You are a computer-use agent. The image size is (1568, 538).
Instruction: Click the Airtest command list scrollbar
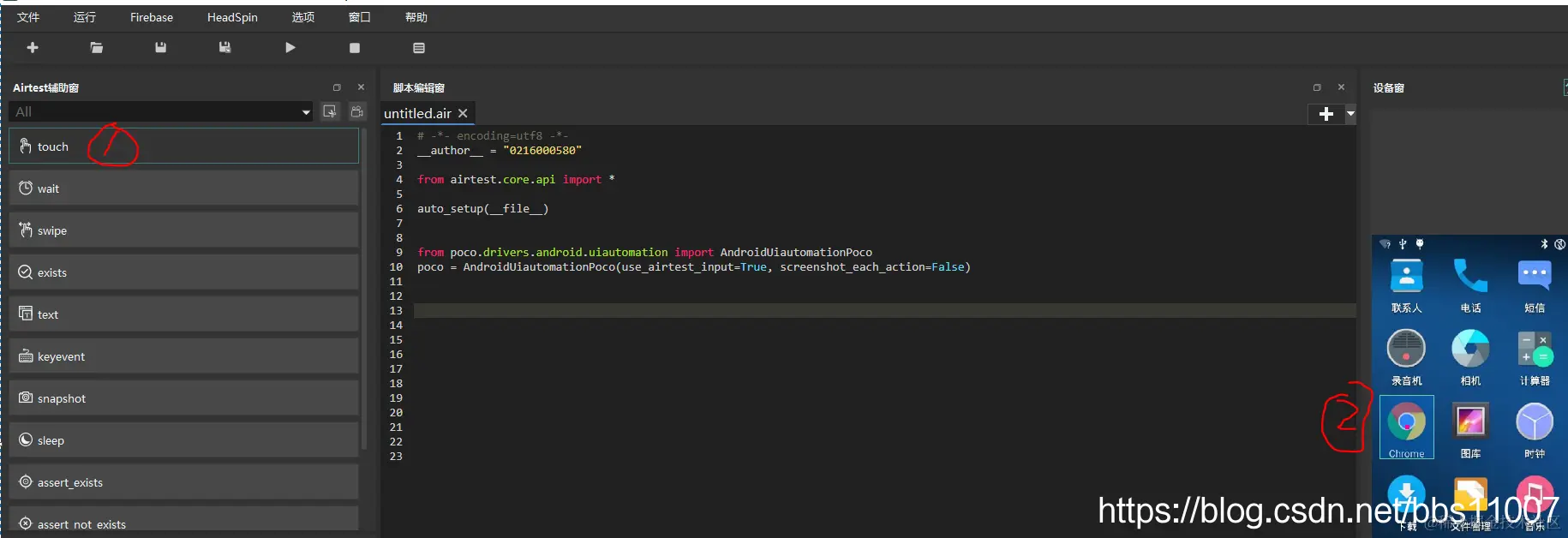(x=364, y=289)
